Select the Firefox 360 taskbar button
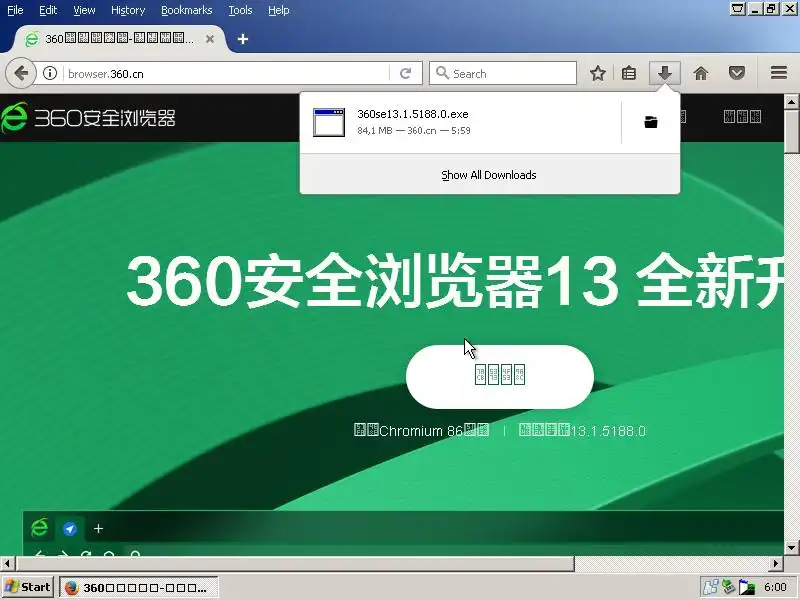This screenshot has height=600, width=800. tap(139, 588)
